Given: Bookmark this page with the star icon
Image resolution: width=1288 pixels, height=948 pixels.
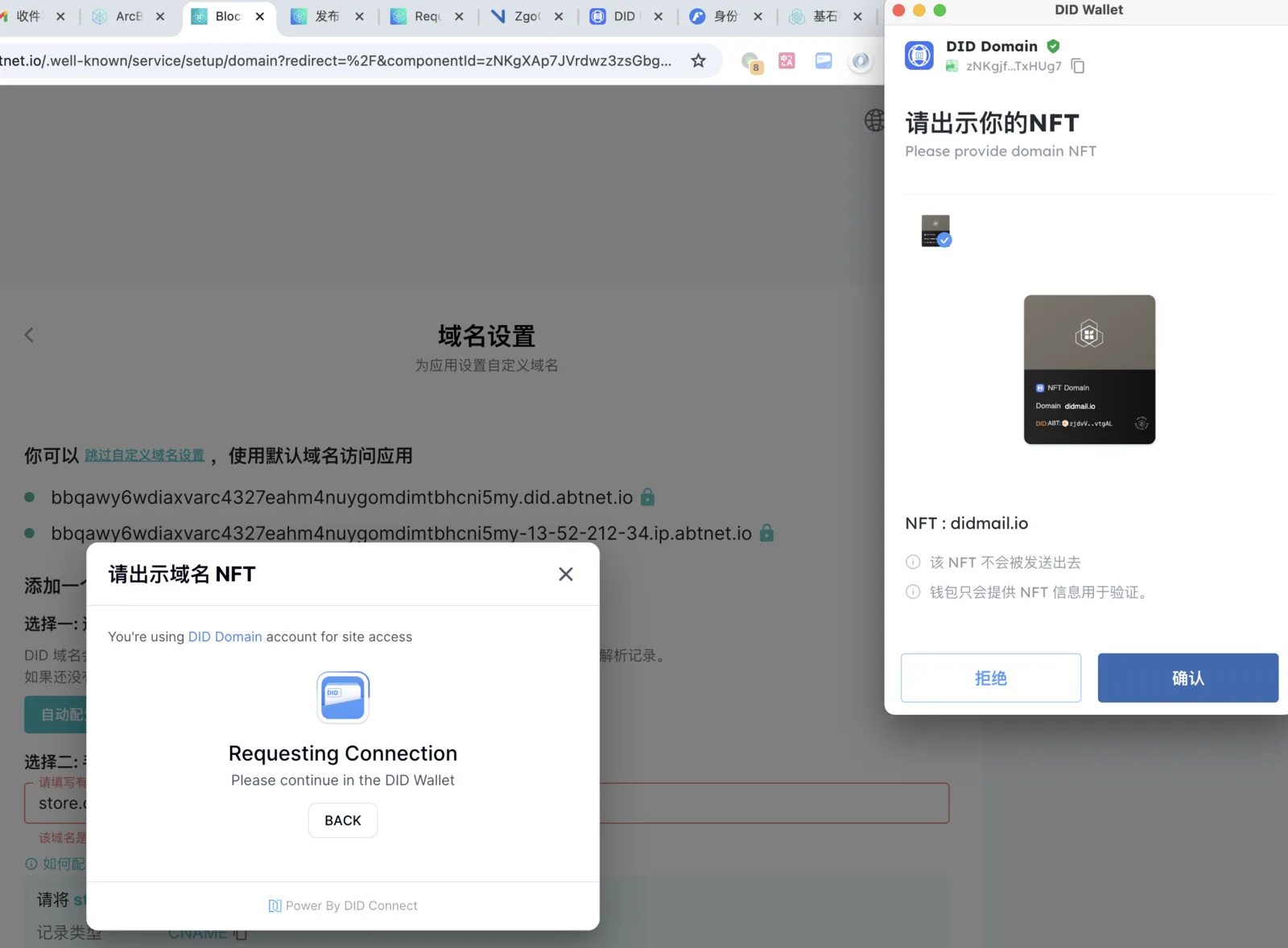Looking at the screenshot, I should pyautogui.click(x=698, y=60).
